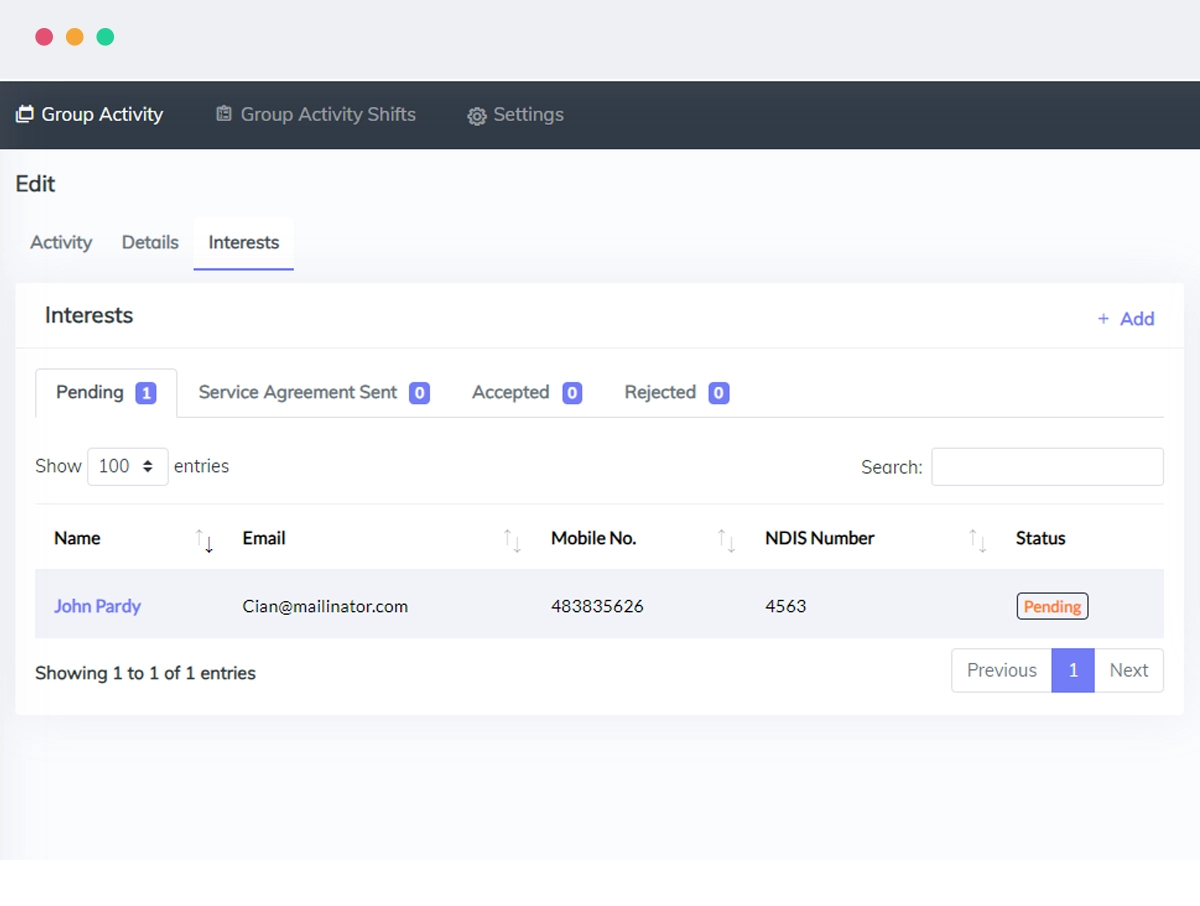
Task: Click the Email column header
Action: pyautogui.click(x=264, y=538)
